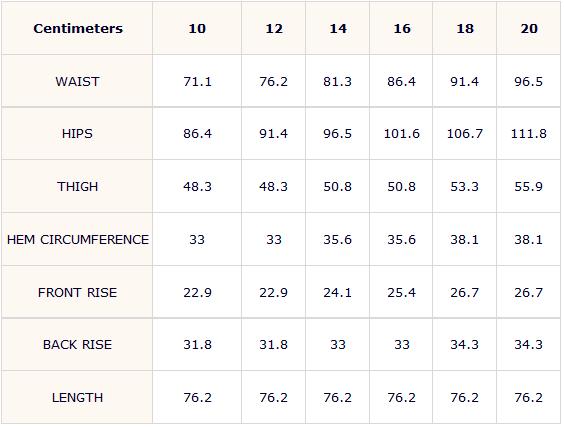Click the BACK RISE row label
Viewport: 564px width, 427px height.
click(x=77, y=345)
